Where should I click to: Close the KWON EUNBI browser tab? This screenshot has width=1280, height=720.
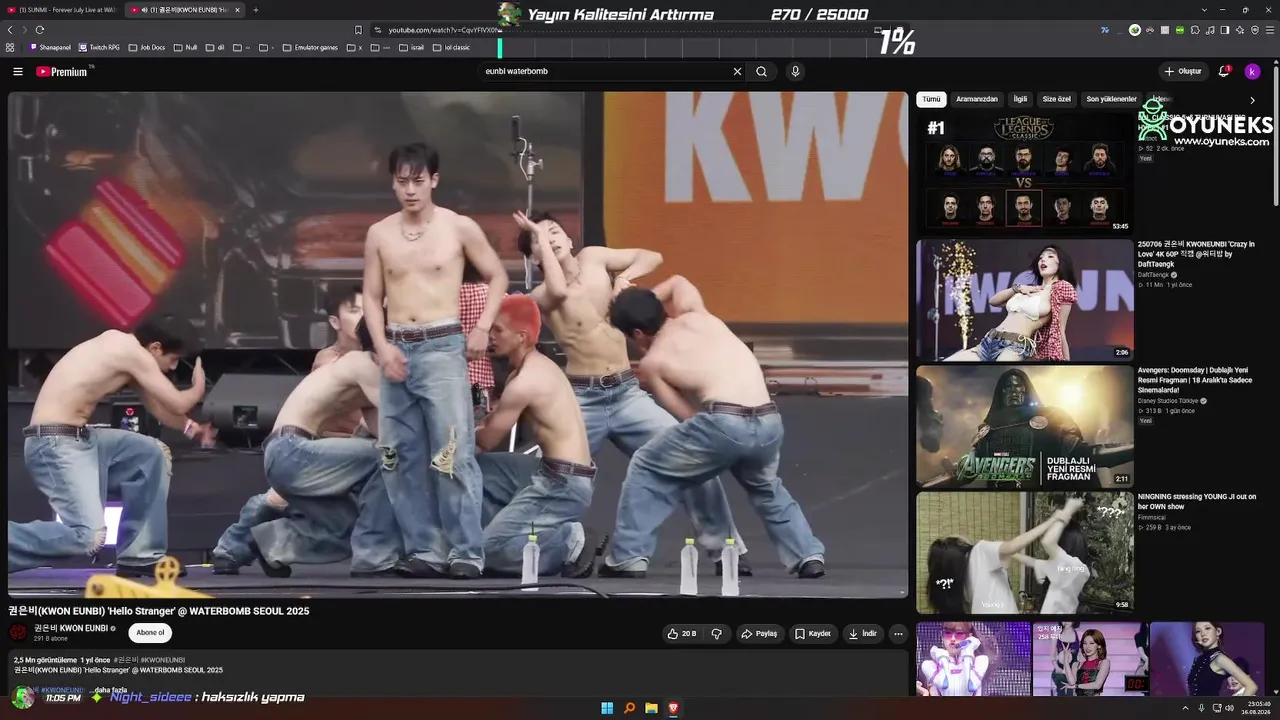[237, 10]
